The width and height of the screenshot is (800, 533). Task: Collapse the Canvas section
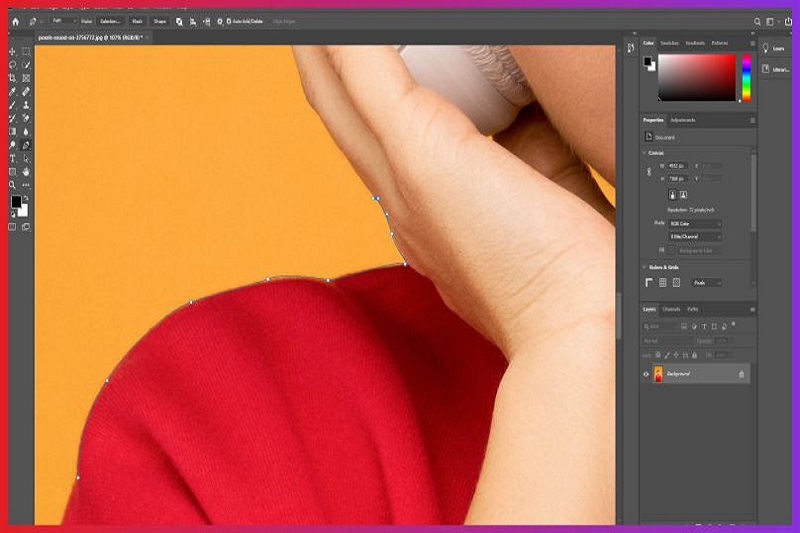click(644, 153)
